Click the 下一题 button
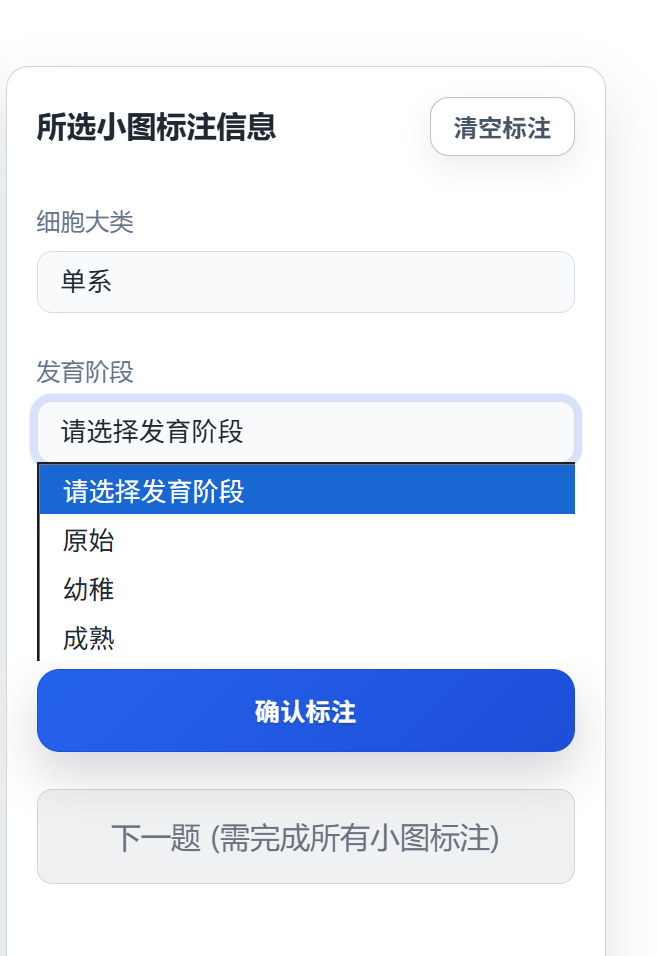The width and height of the screenshot is (657, 956). (305, 837)
